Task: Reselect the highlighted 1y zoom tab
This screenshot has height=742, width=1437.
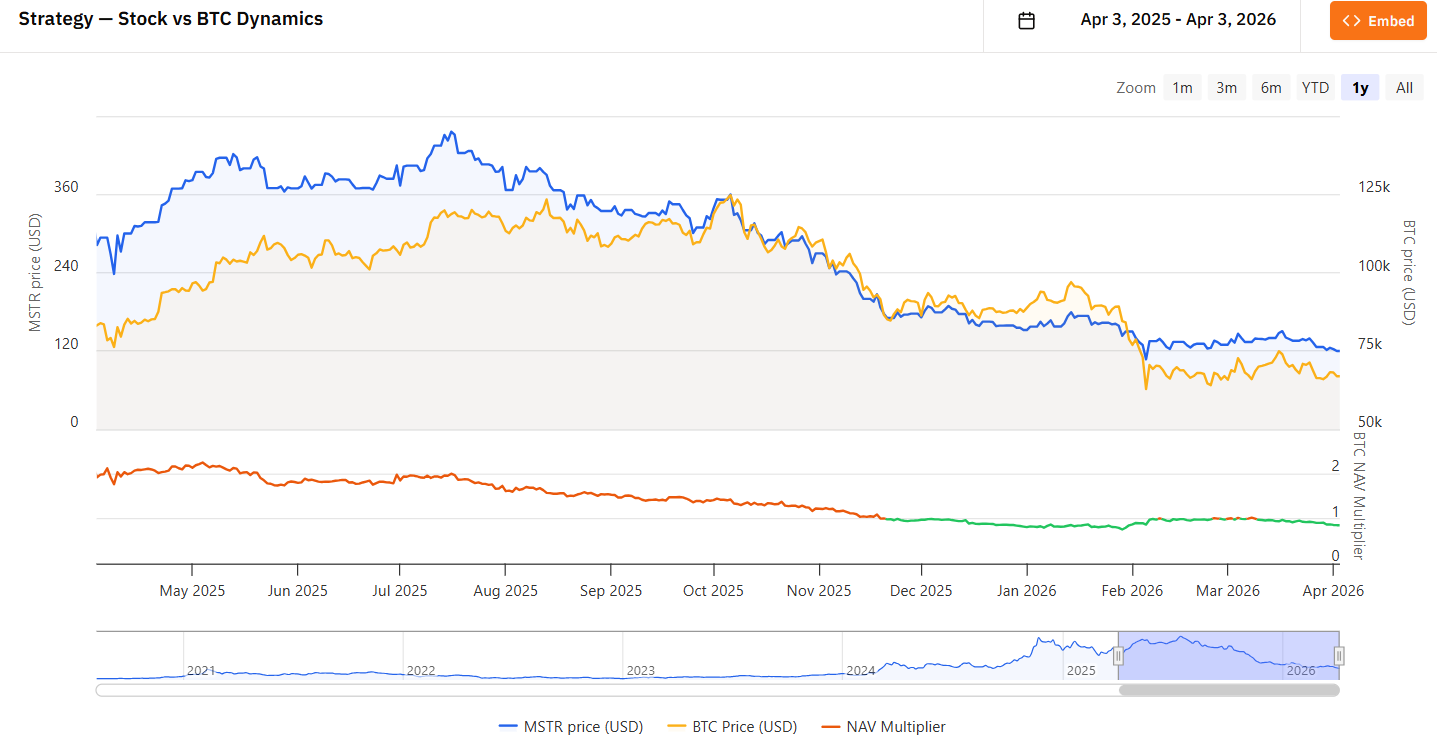Action: [1359, 87]
